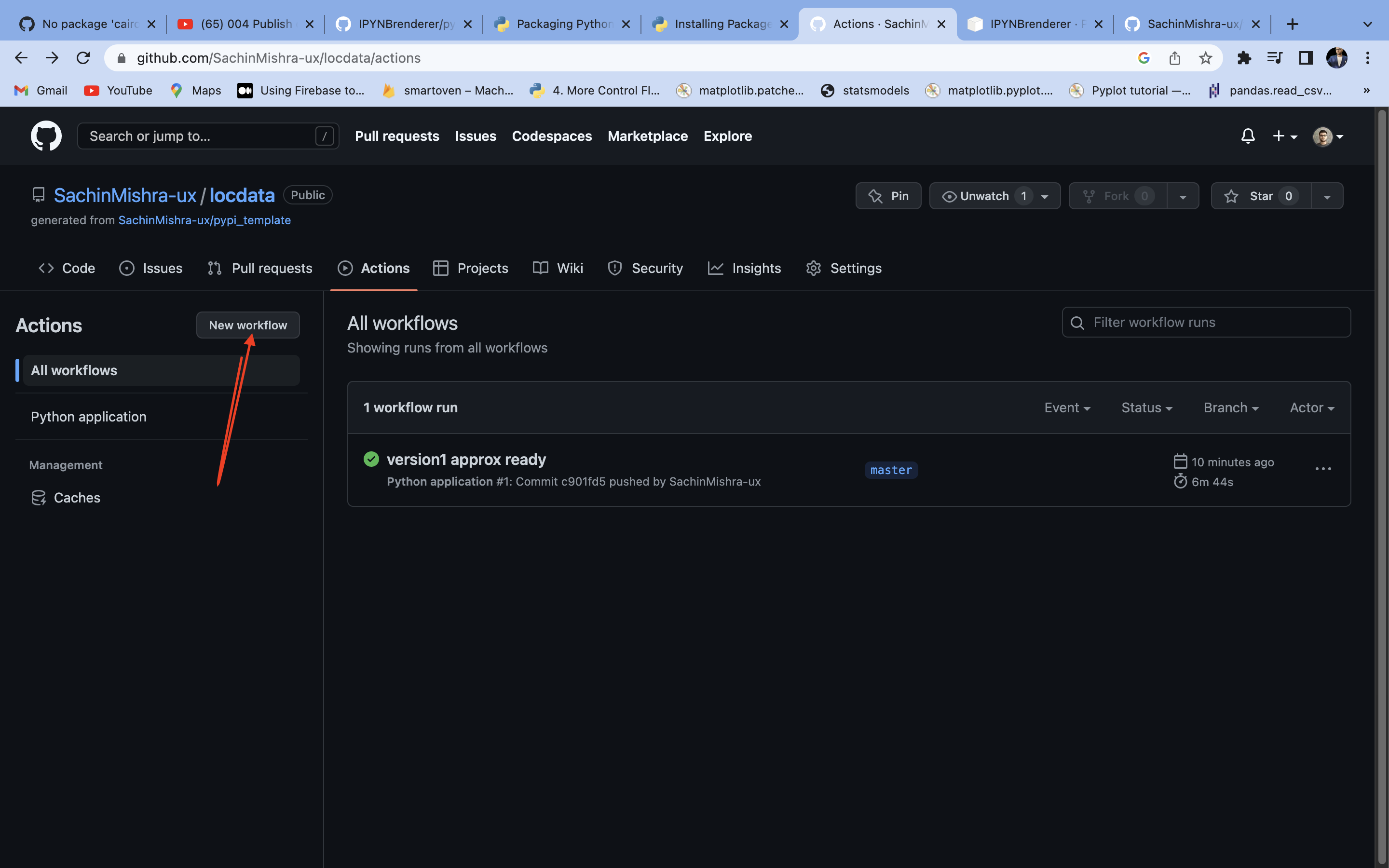
Task: Reload the page in browser
Action: pos(83,58)
